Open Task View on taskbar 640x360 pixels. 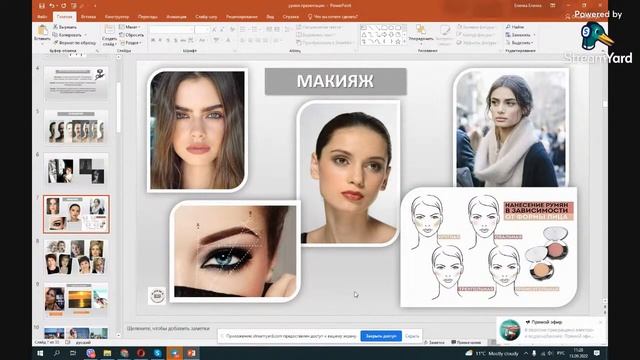(73, 353)
